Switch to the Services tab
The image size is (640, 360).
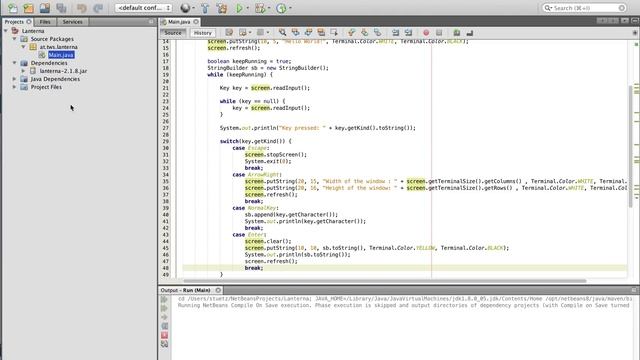[72, 22]
